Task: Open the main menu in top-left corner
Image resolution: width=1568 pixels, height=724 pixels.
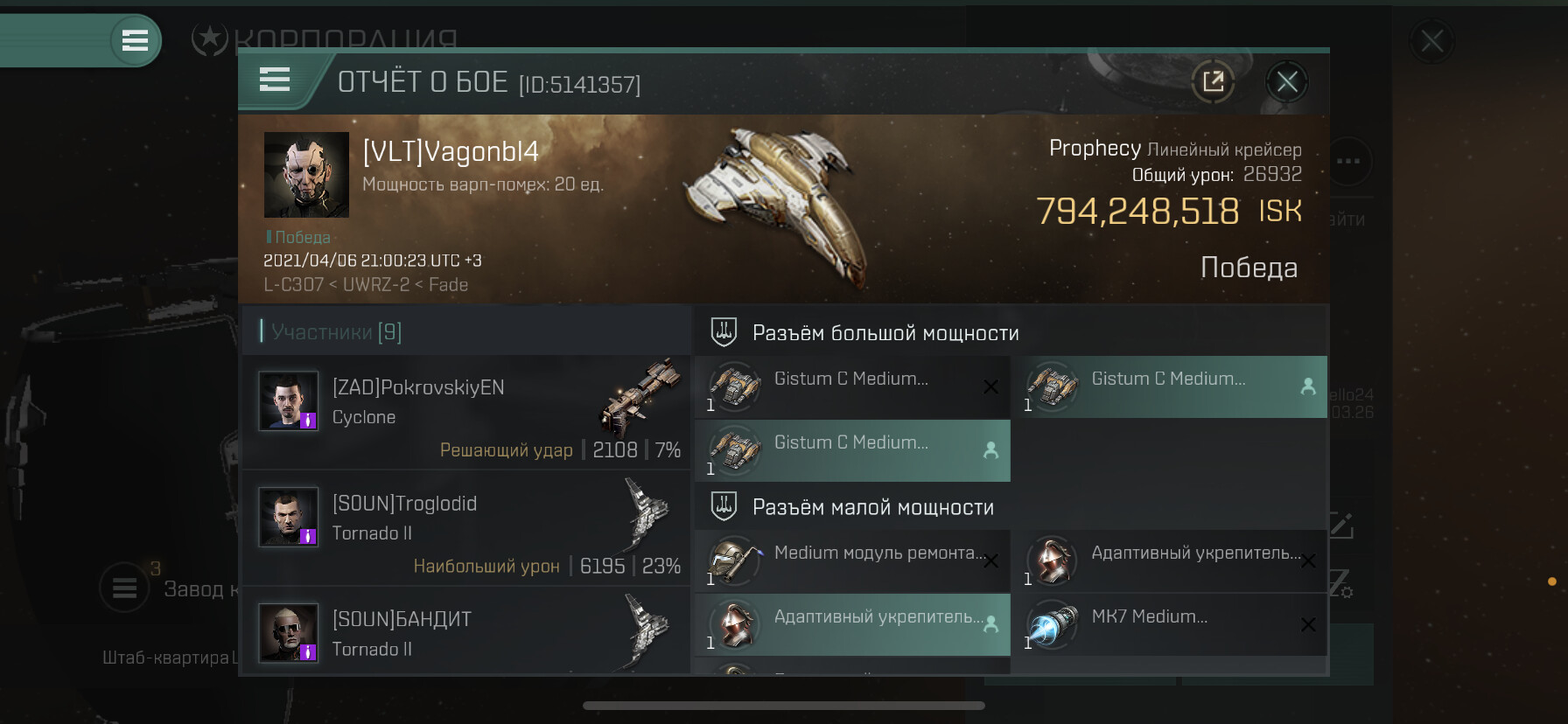Action: click(135, 40)
